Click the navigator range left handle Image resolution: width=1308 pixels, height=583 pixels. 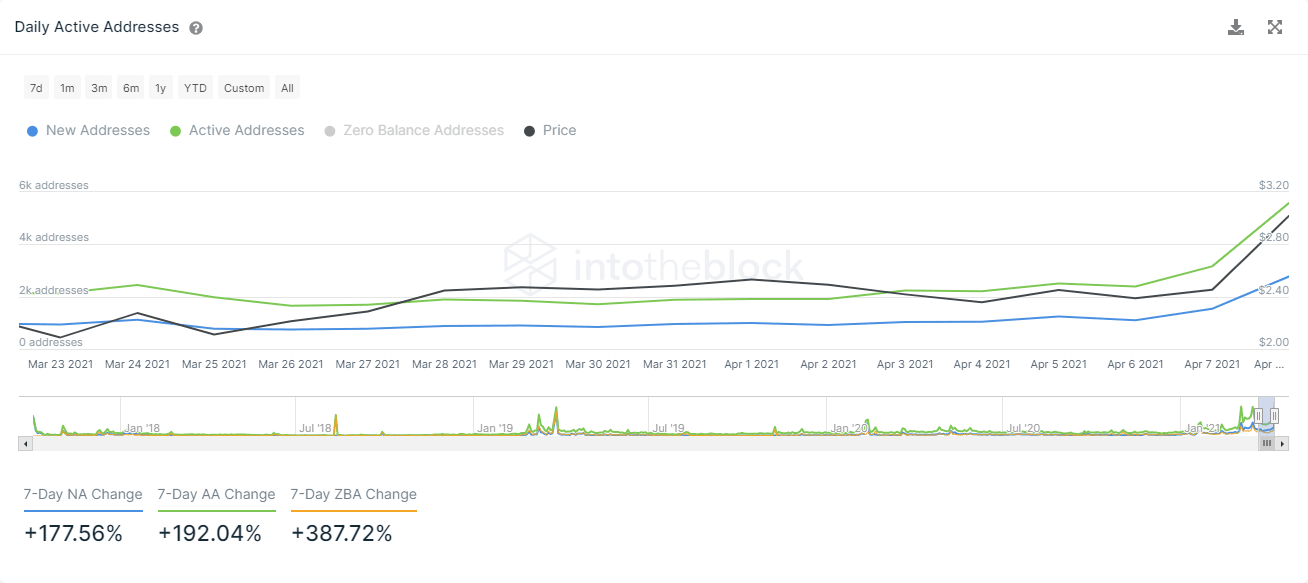point(1259,416)
